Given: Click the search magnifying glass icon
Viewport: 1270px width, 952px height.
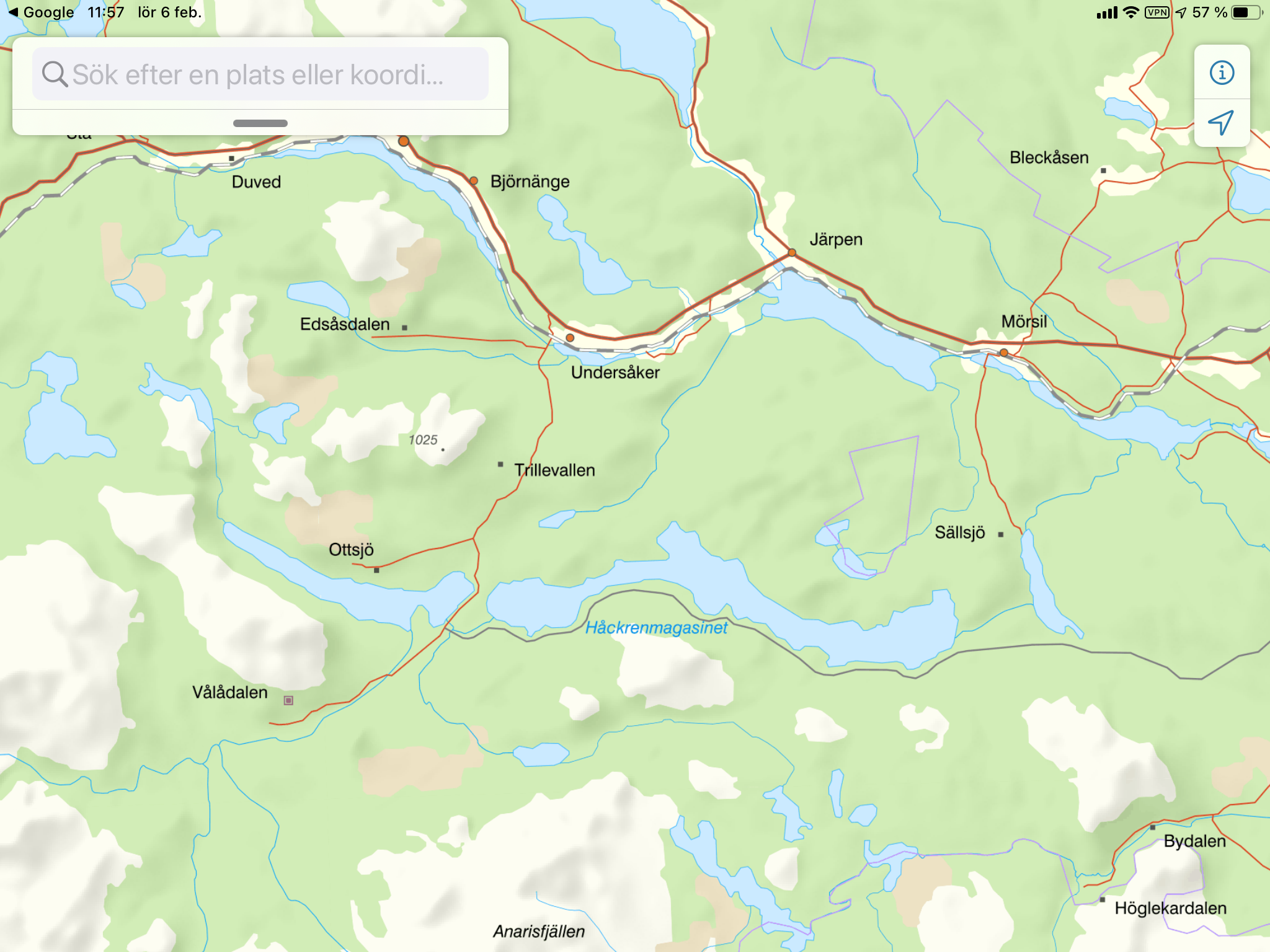Looking at the screenshot, I should pyautogui.click(x=55, y=74).
